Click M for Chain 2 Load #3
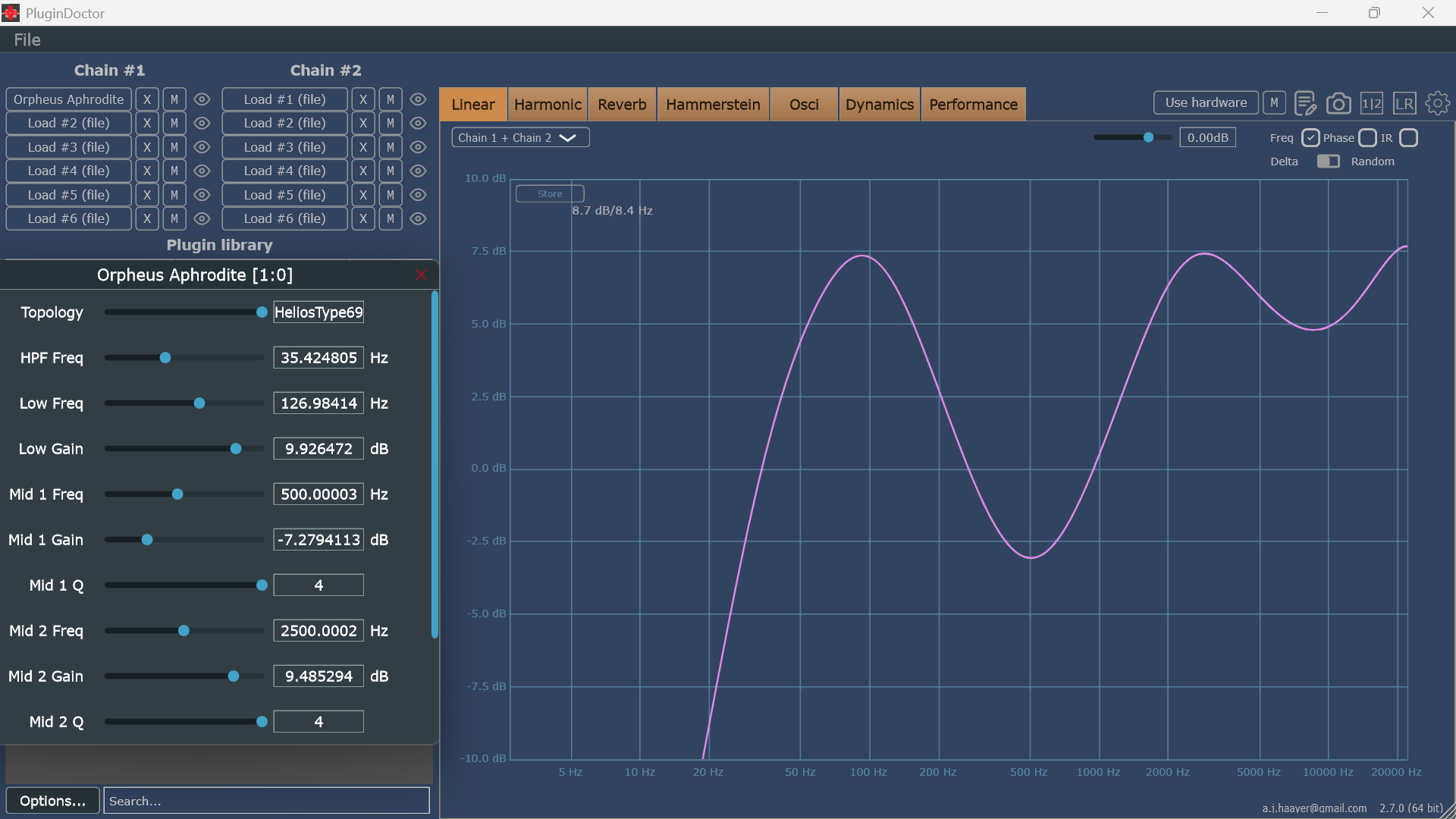 [x=391, y=147]
